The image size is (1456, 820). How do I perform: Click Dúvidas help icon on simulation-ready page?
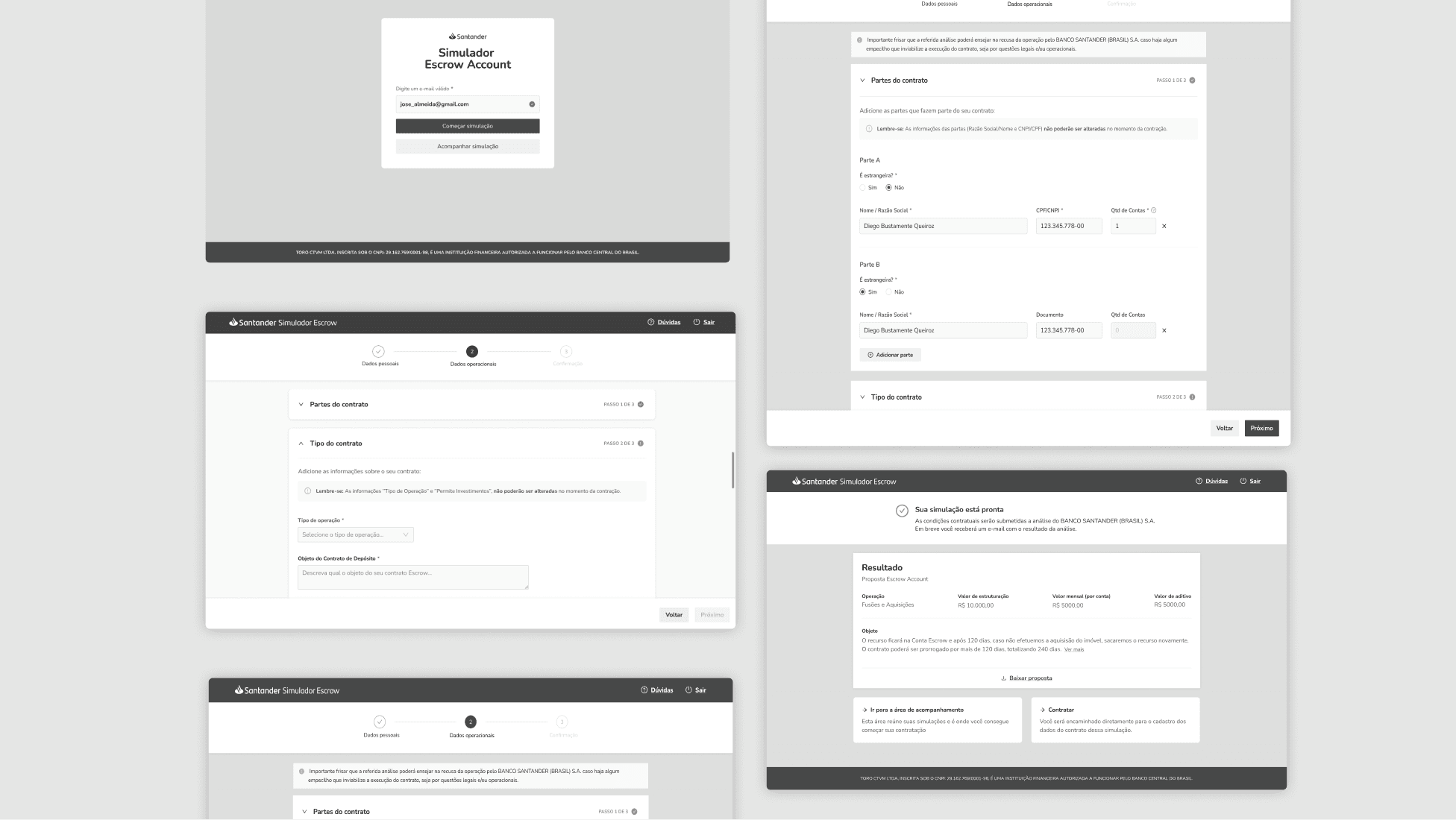click(x=1199, y=481)
